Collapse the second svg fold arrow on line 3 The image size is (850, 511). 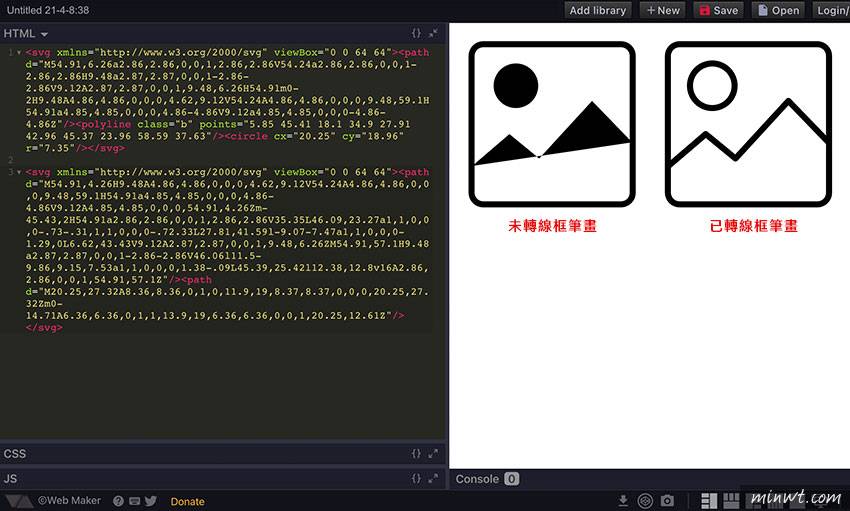pyautogui.click(x=18, y=172)
